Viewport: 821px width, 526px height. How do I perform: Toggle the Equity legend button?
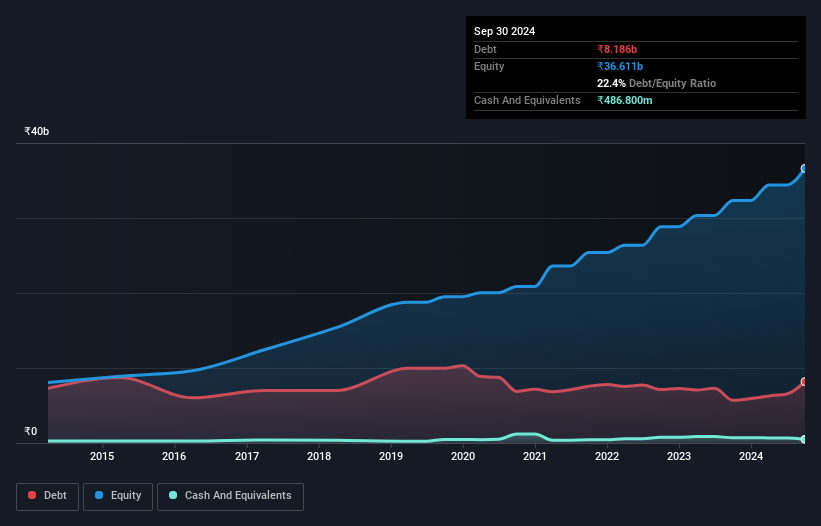pos(118,496)
